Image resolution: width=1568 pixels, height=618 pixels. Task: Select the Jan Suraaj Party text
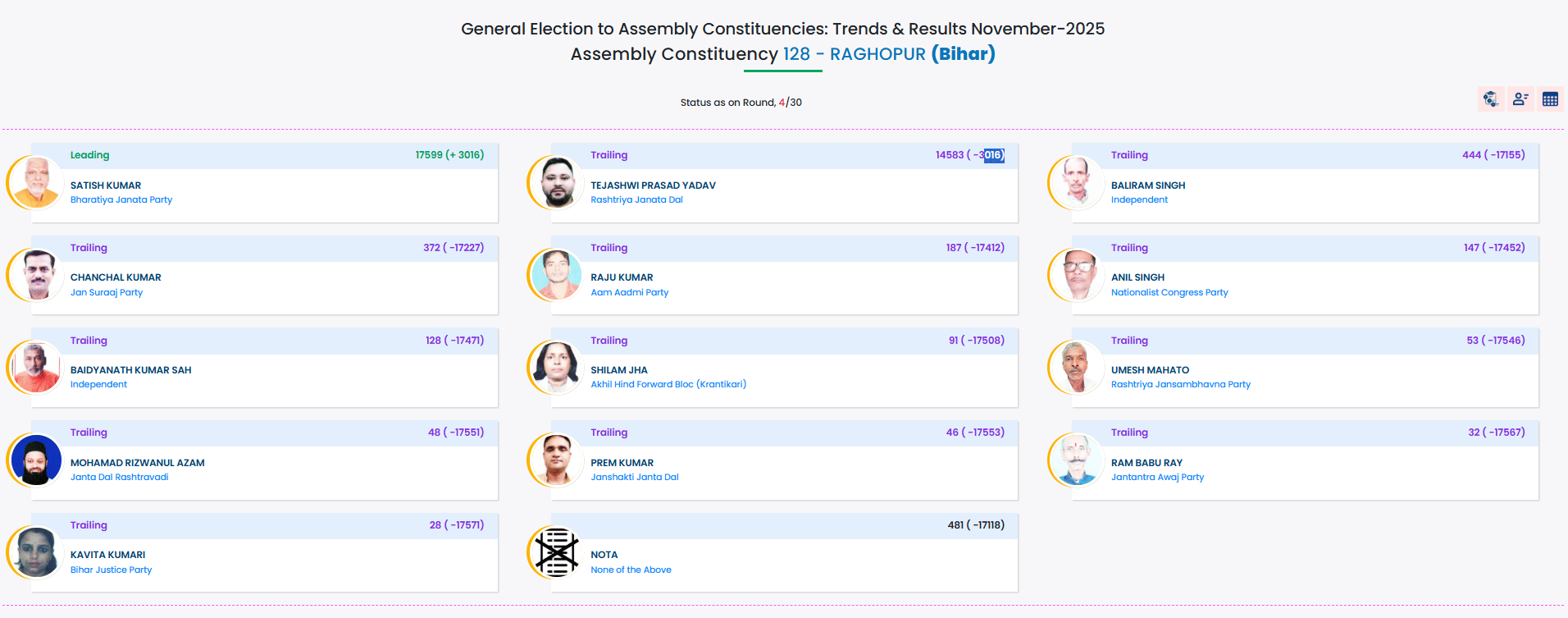pyautogui.click(x=107, y=292)
